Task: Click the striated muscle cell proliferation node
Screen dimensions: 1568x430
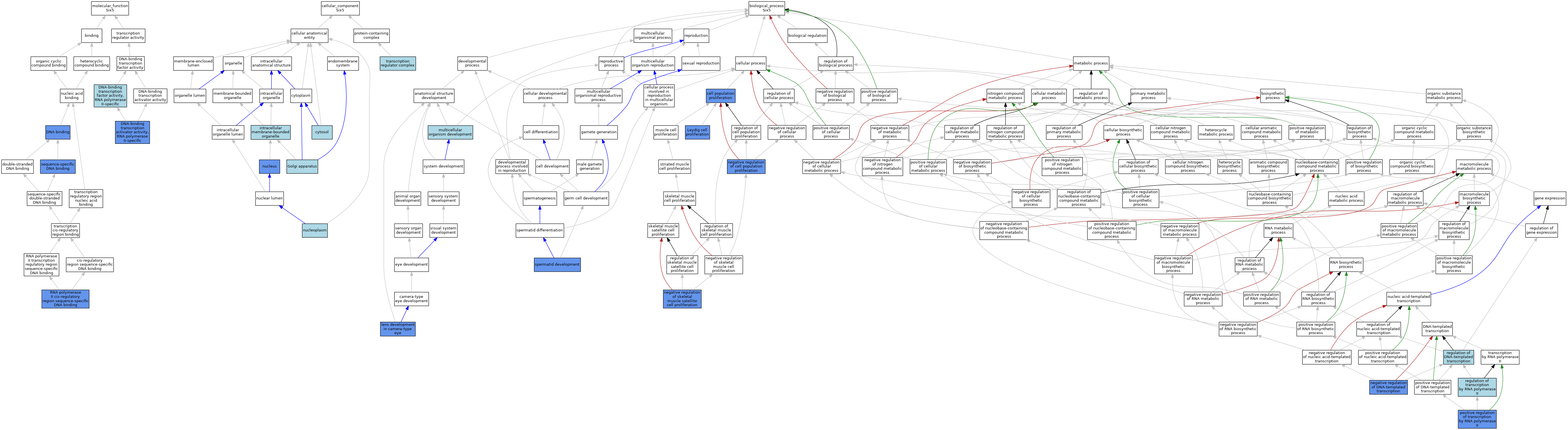Action: pos(674,166)
